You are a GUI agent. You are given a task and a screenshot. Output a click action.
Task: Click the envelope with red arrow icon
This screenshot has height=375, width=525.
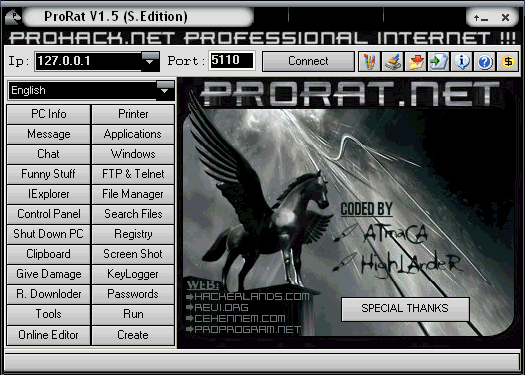click(x=416, y=61)
